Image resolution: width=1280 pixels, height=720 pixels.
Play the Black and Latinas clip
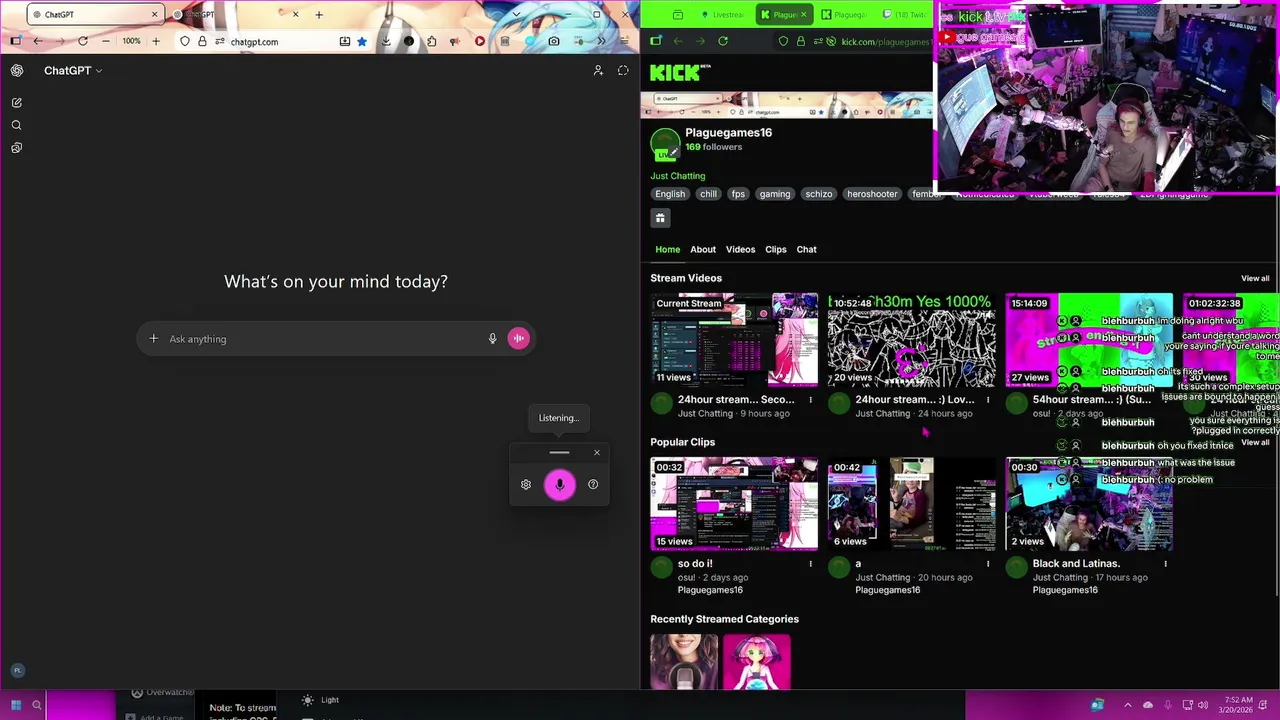pyautogui.click(x=1089, y=504)
